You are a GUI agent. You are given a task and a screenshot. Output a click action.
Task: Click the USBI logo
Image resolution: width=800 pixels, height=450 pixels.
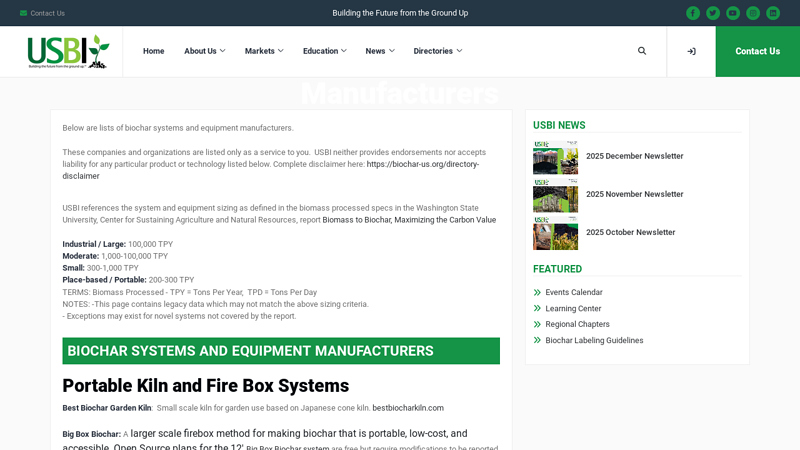click(x=68, y=52)
